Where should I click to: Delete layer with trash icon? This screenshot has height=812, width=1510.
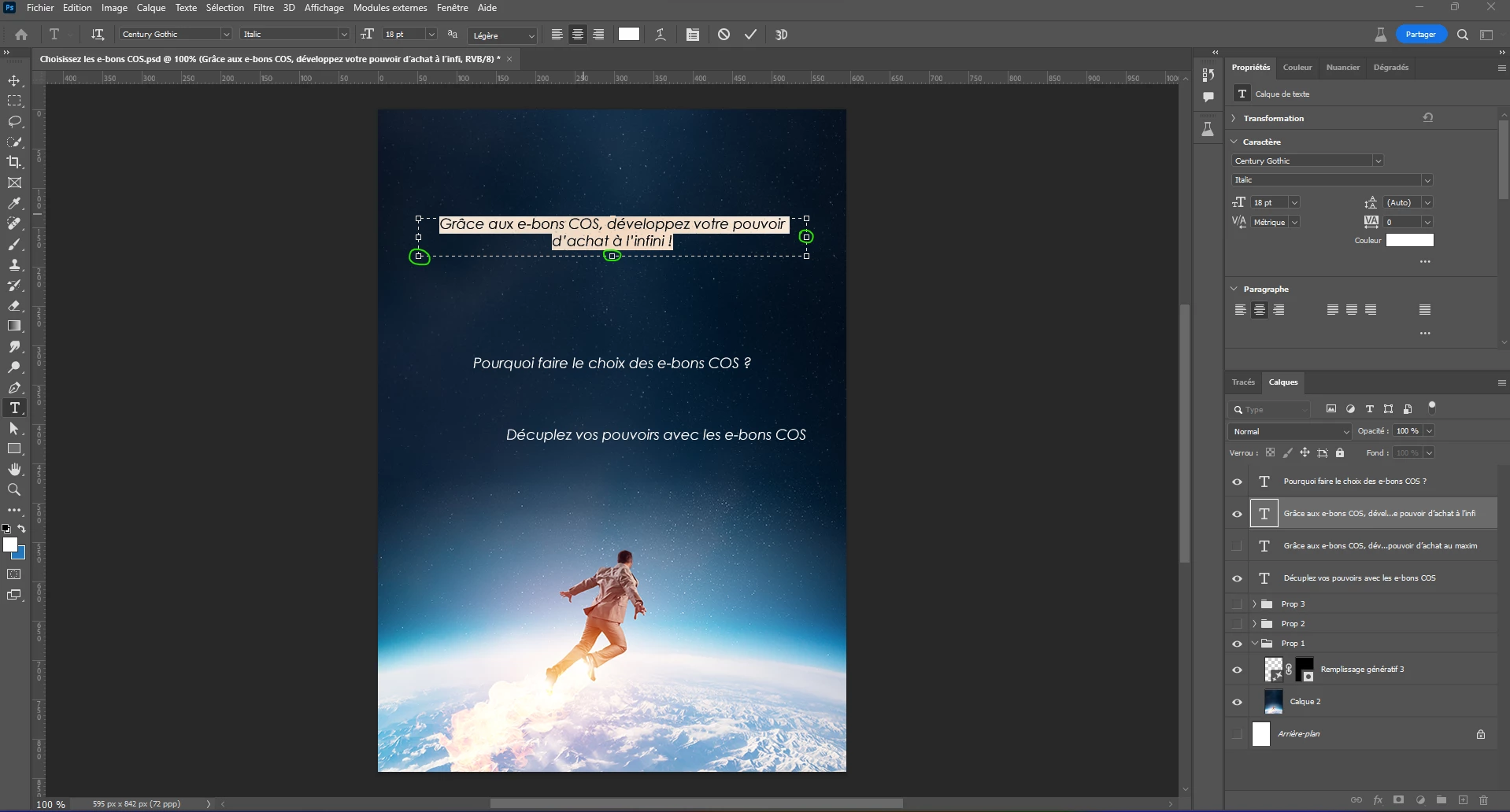pos(1483,800)
